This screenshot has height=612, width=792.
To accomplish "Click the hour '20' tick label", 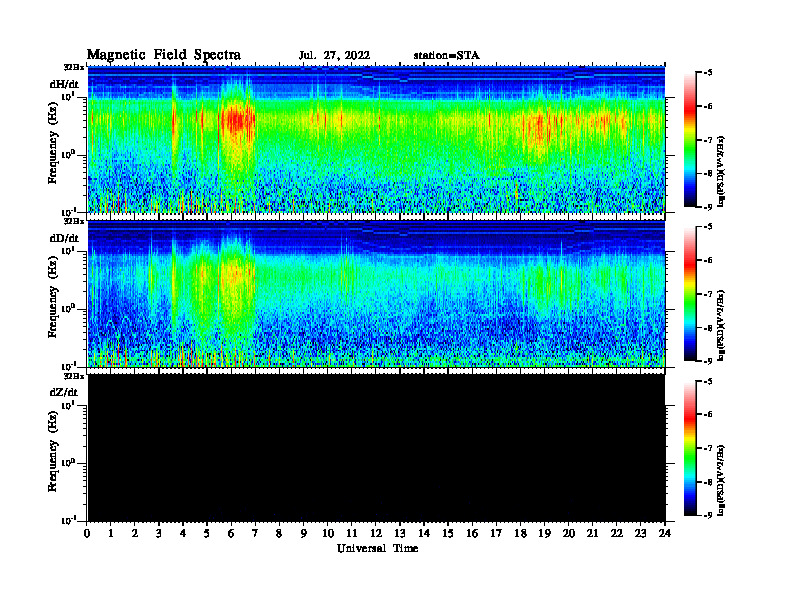I will coord(568,534).
